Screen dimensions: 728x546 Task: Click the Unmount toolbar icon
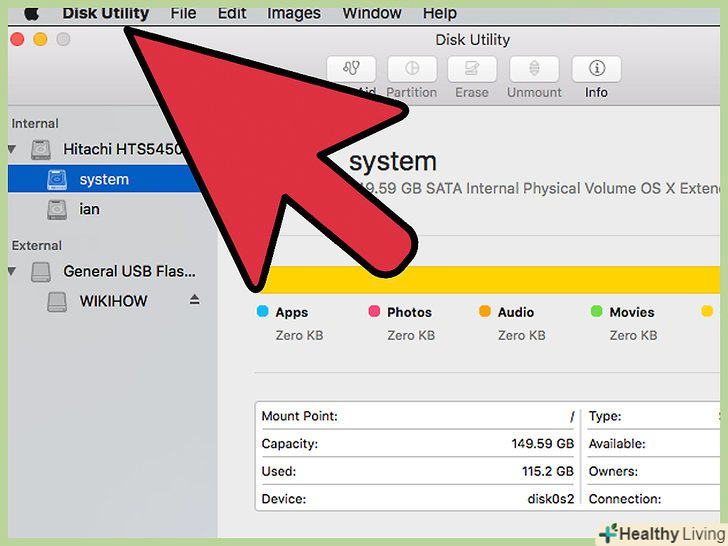click(x=533, y=70)
